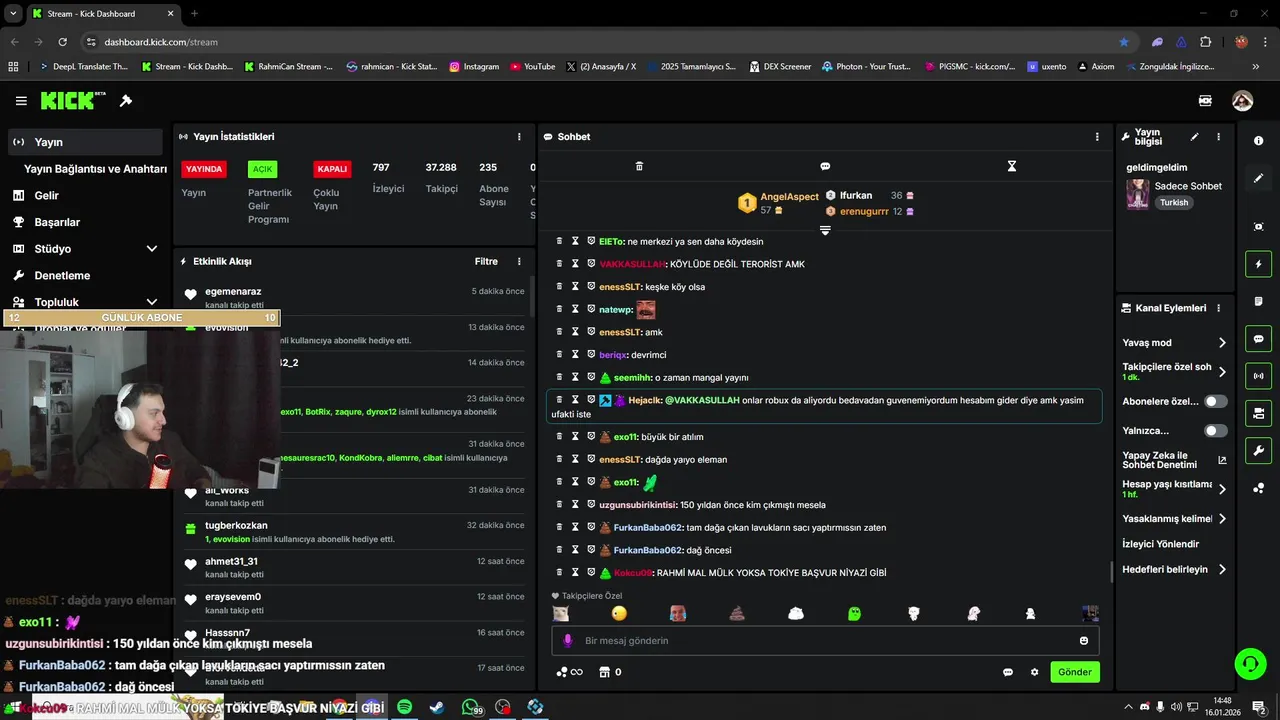Expand the Topluluk sidebar section

(152, 302)
